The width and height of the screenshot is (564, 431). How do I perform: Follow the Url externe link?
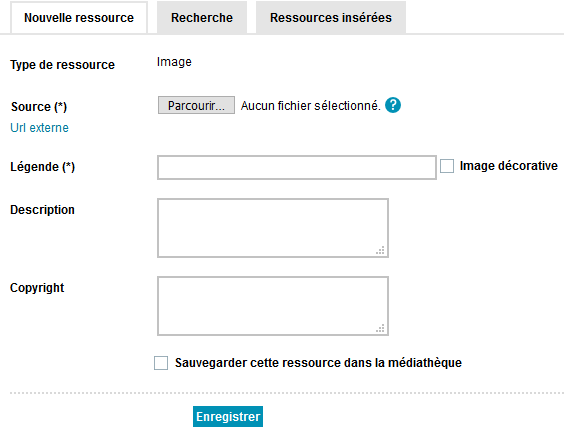pyautogui.click(x=40, y=128)
